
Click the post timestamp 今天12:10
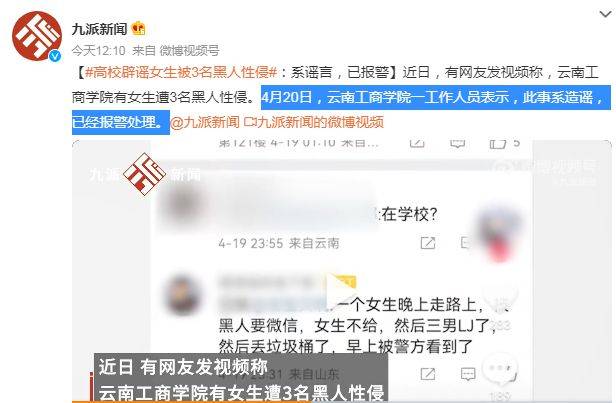coord(98,50)
